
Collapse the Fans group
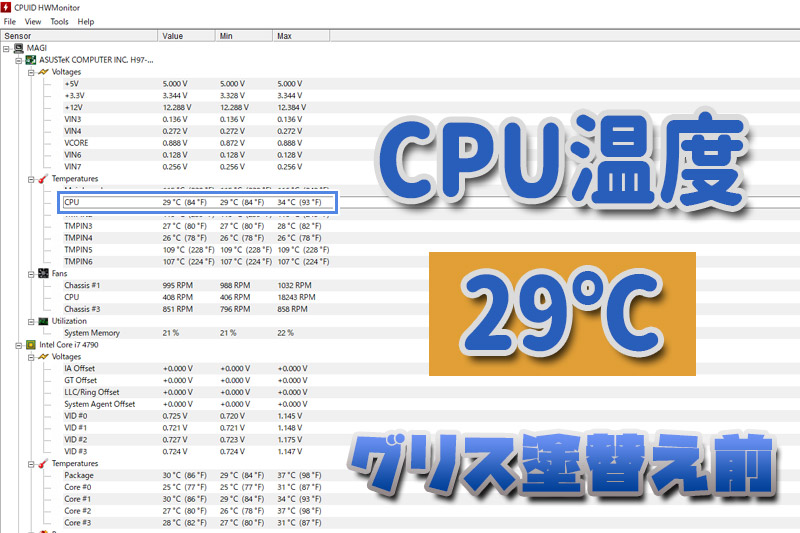[31, 274]
